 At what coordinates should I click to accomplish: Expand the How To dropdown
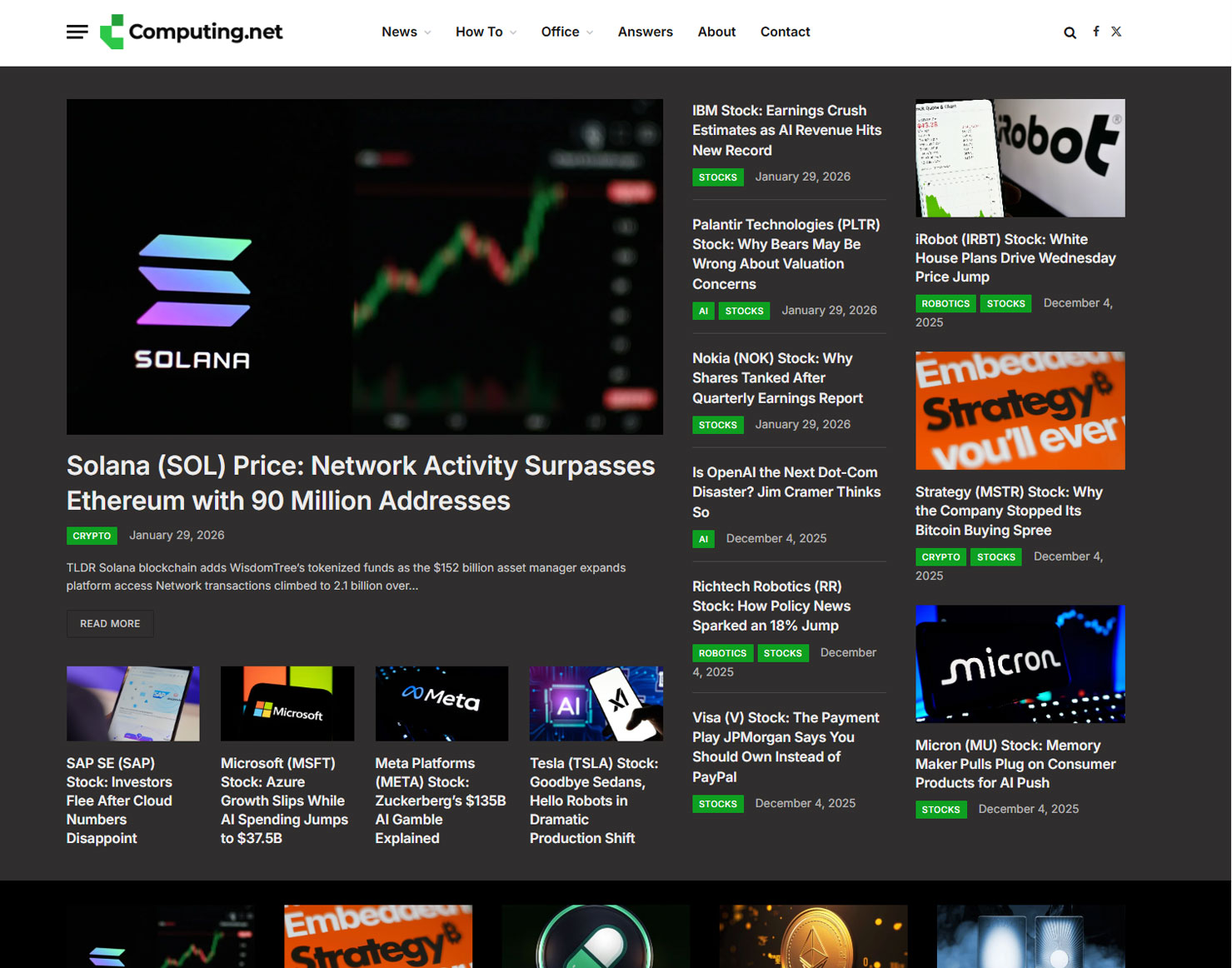486,32
